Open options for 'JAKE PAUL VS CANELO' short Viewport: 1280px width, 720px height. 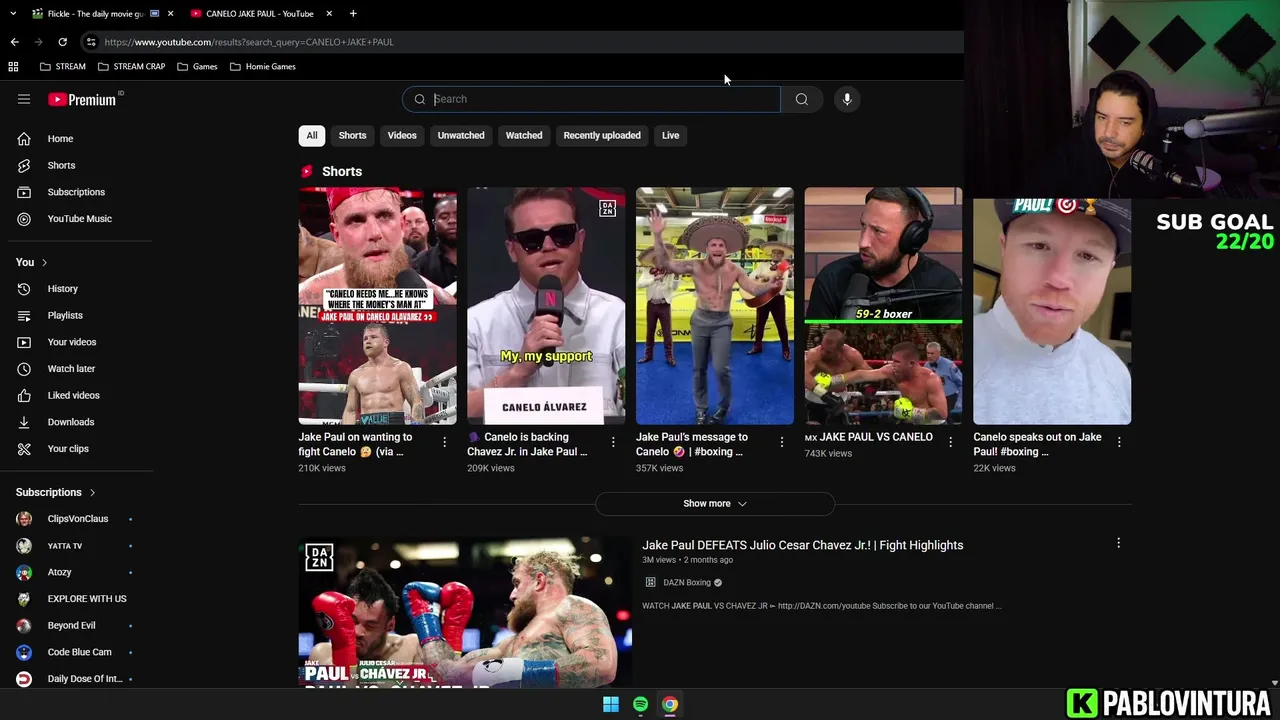tap(950, 441)
